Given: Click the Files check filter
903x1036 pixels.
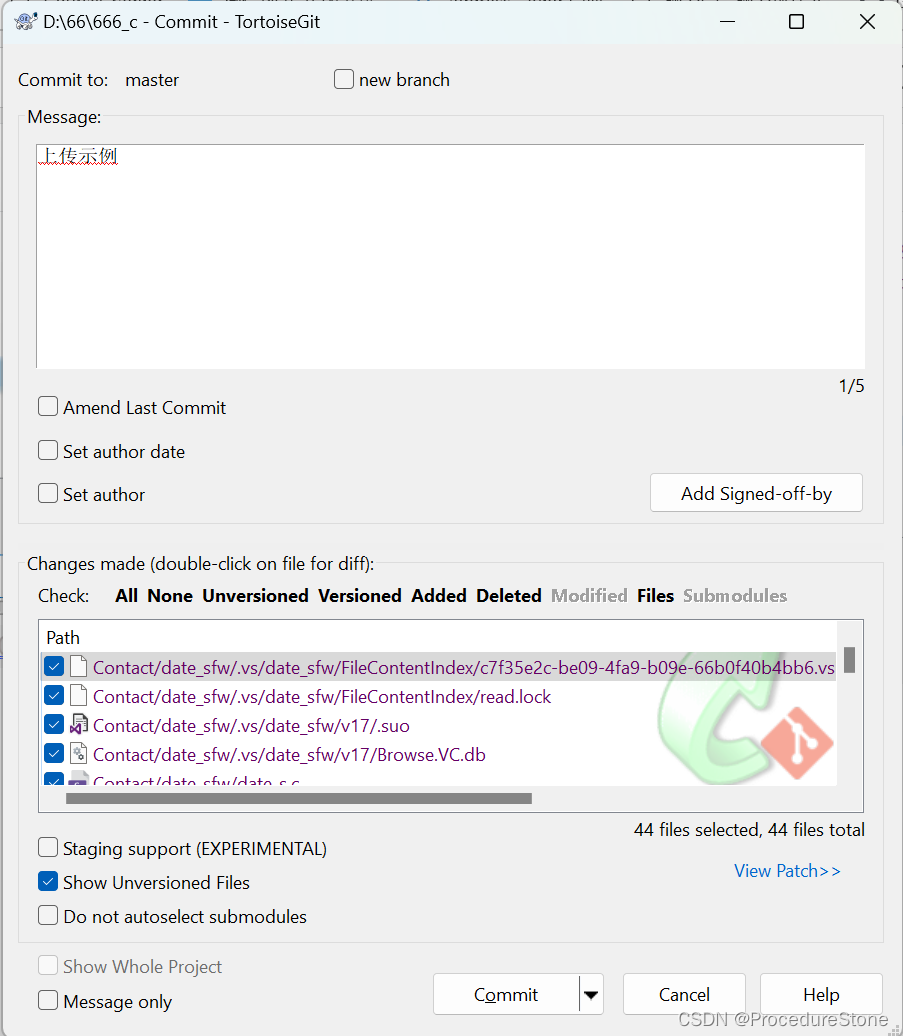Looking at the screenshot, I should coord(655,595).
